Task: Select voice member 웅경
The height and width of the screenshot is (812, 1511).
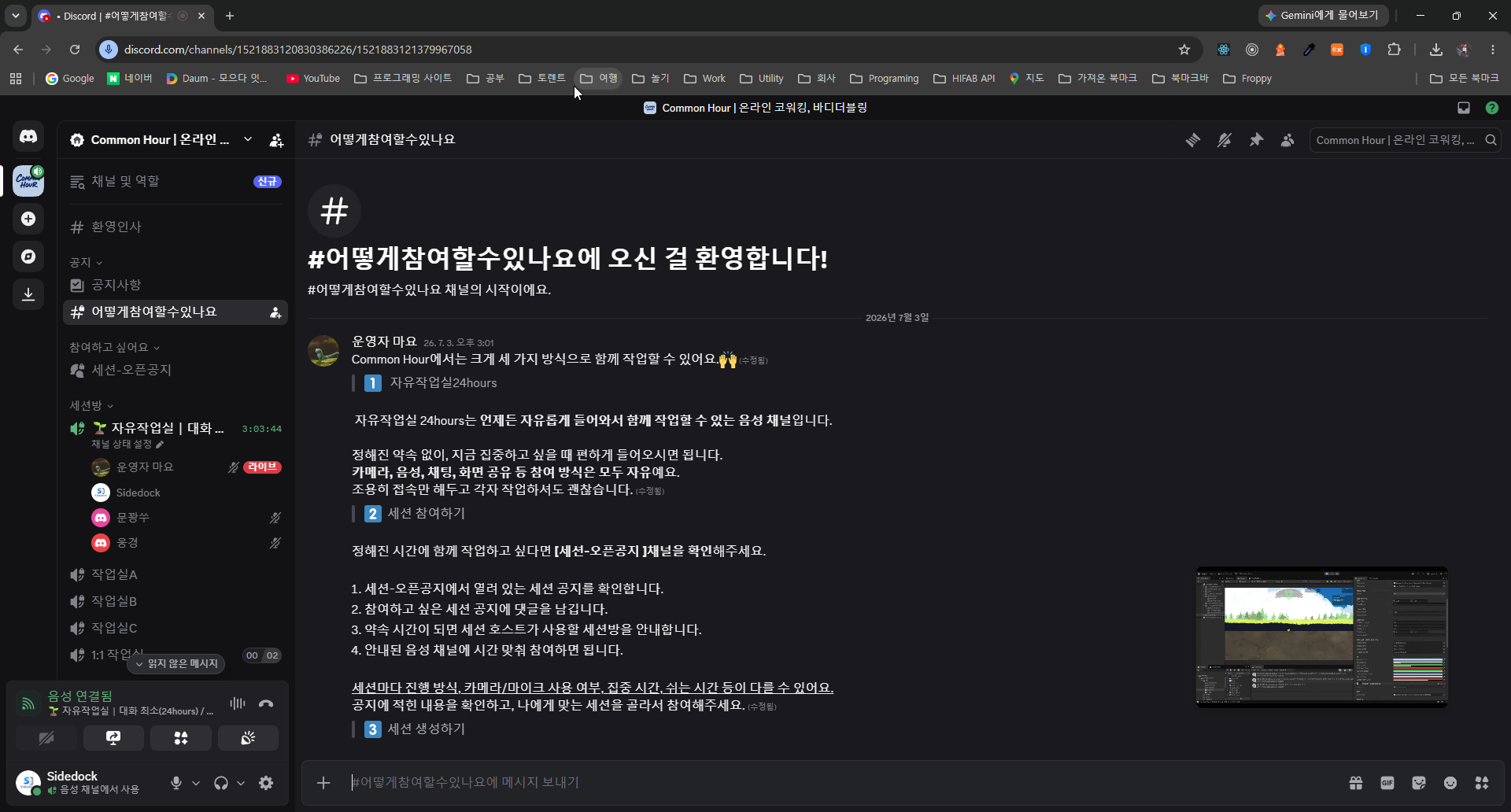Action: (x=186, y=543)
